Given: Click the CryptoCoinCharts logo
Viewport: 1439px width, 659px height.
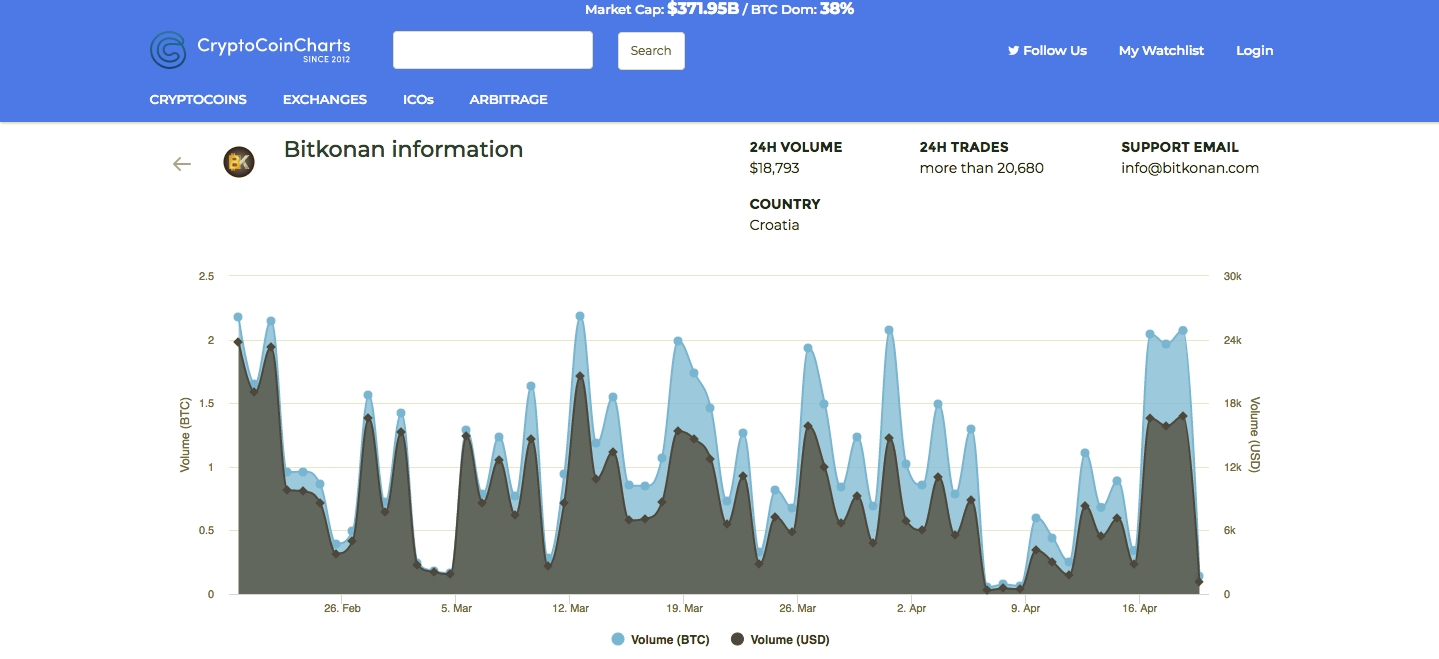Looking at the screenshot, I should pyautogui.click(x=250, y=50).
